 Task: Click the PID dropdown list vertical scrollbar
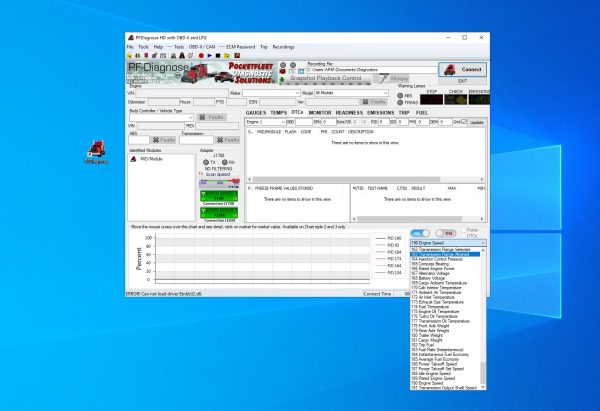[x=483, y=319]
